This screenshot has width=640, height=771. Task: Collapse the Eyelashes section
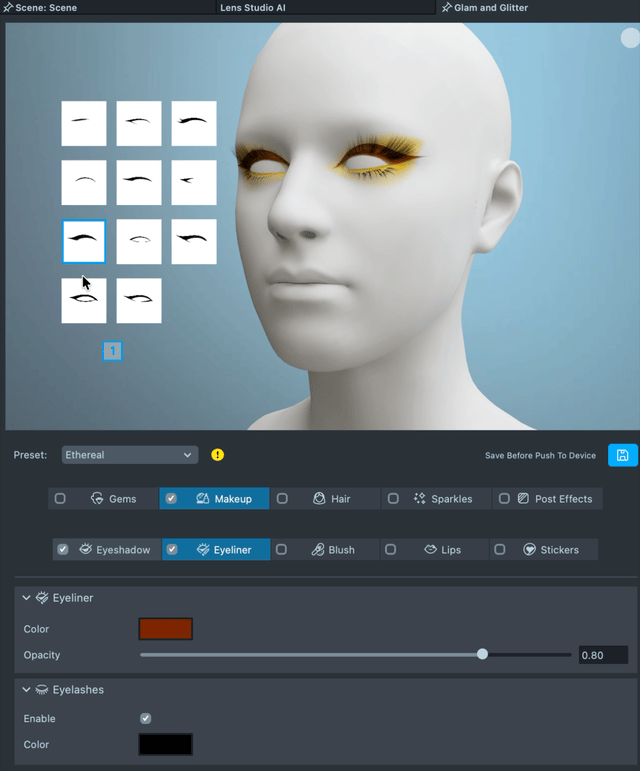pos(27,689)
